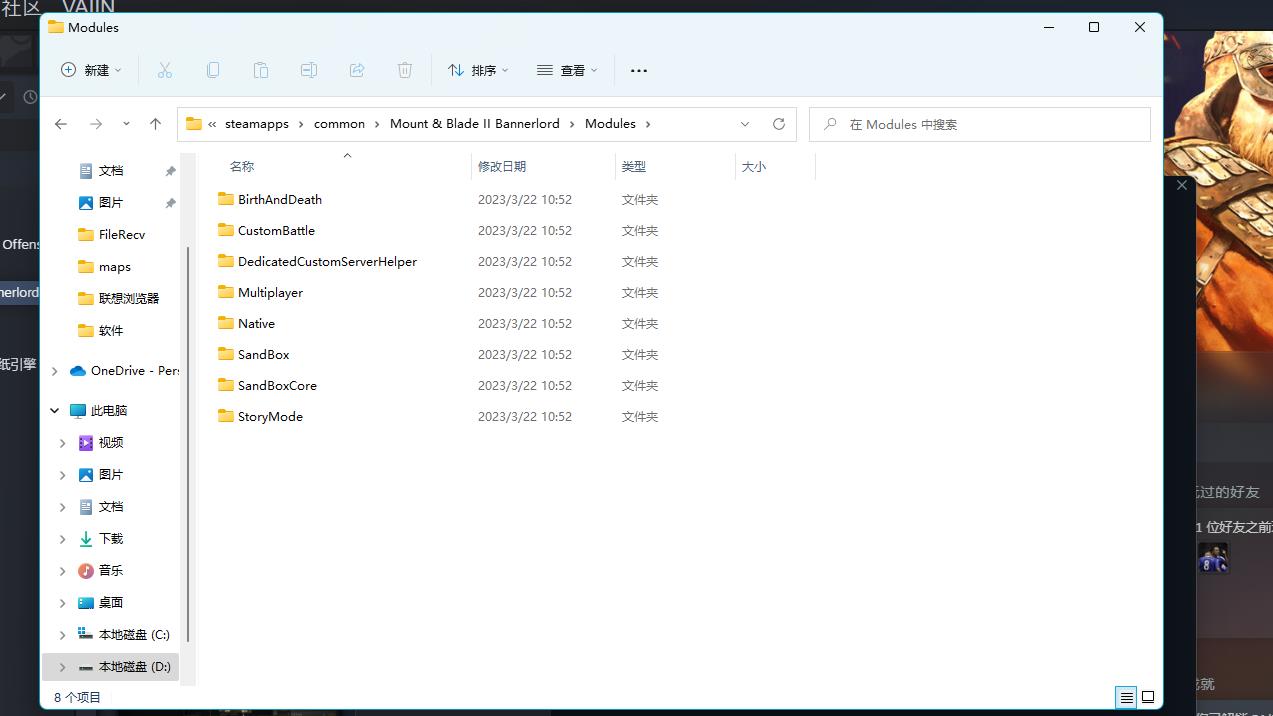This screenshot has height=716, width=1273.
Task: Refresh the Modules folder view
Action: point(779,124)
